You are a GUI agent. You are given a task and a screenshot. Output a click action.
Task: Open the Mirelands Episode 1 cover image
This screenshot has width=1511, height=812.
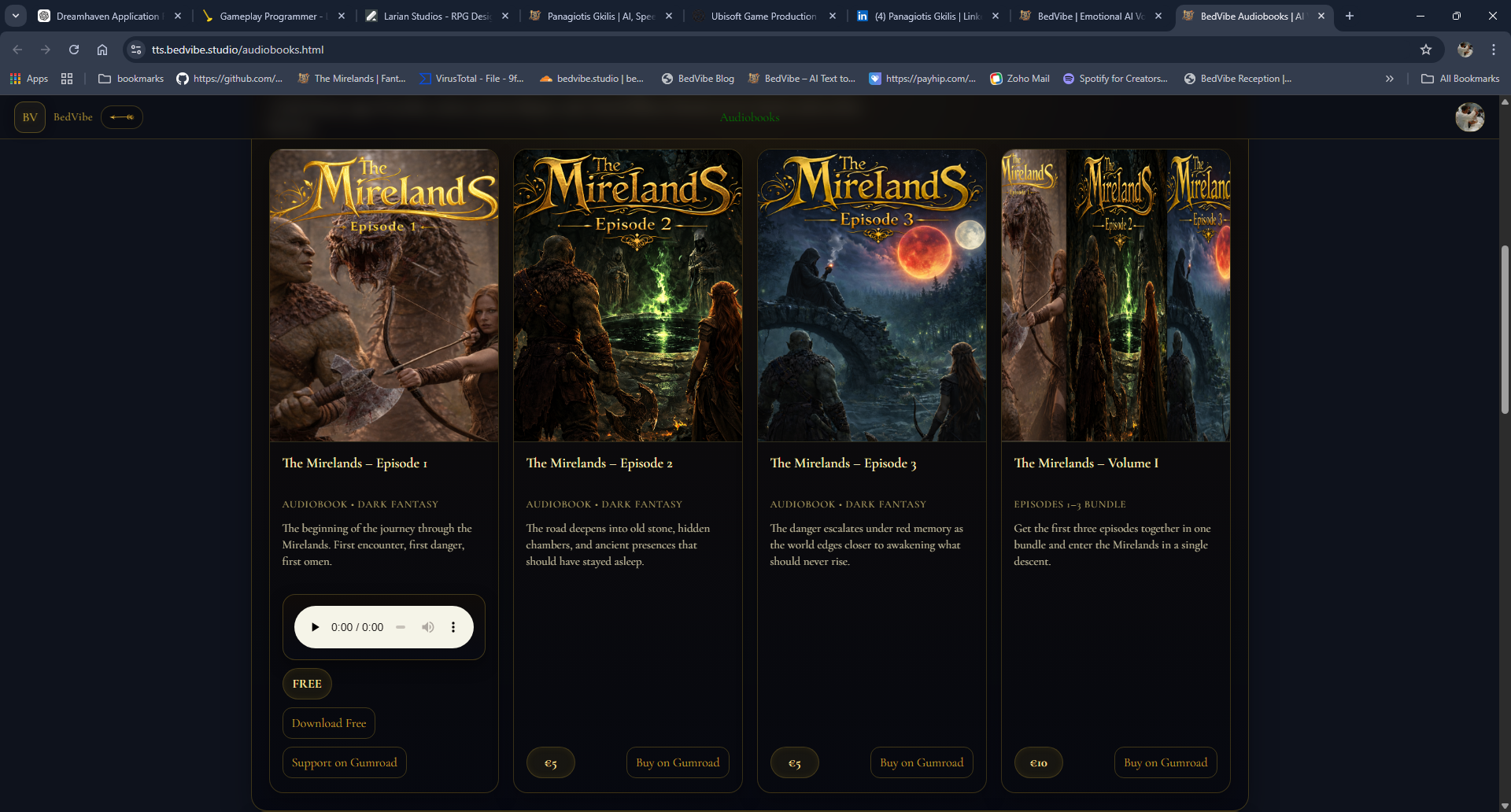pos(384,296)
